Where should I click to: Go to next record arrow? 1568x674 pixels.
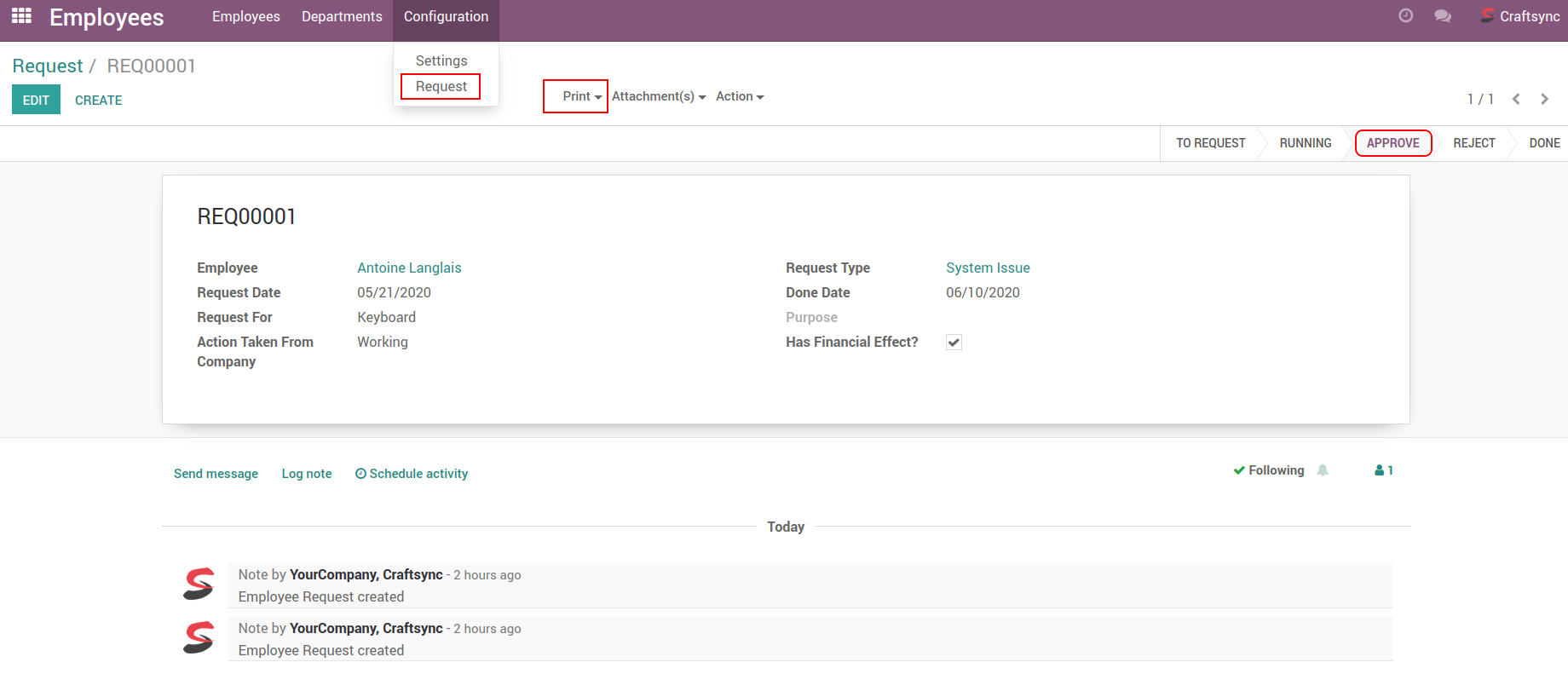(1544, 99)
